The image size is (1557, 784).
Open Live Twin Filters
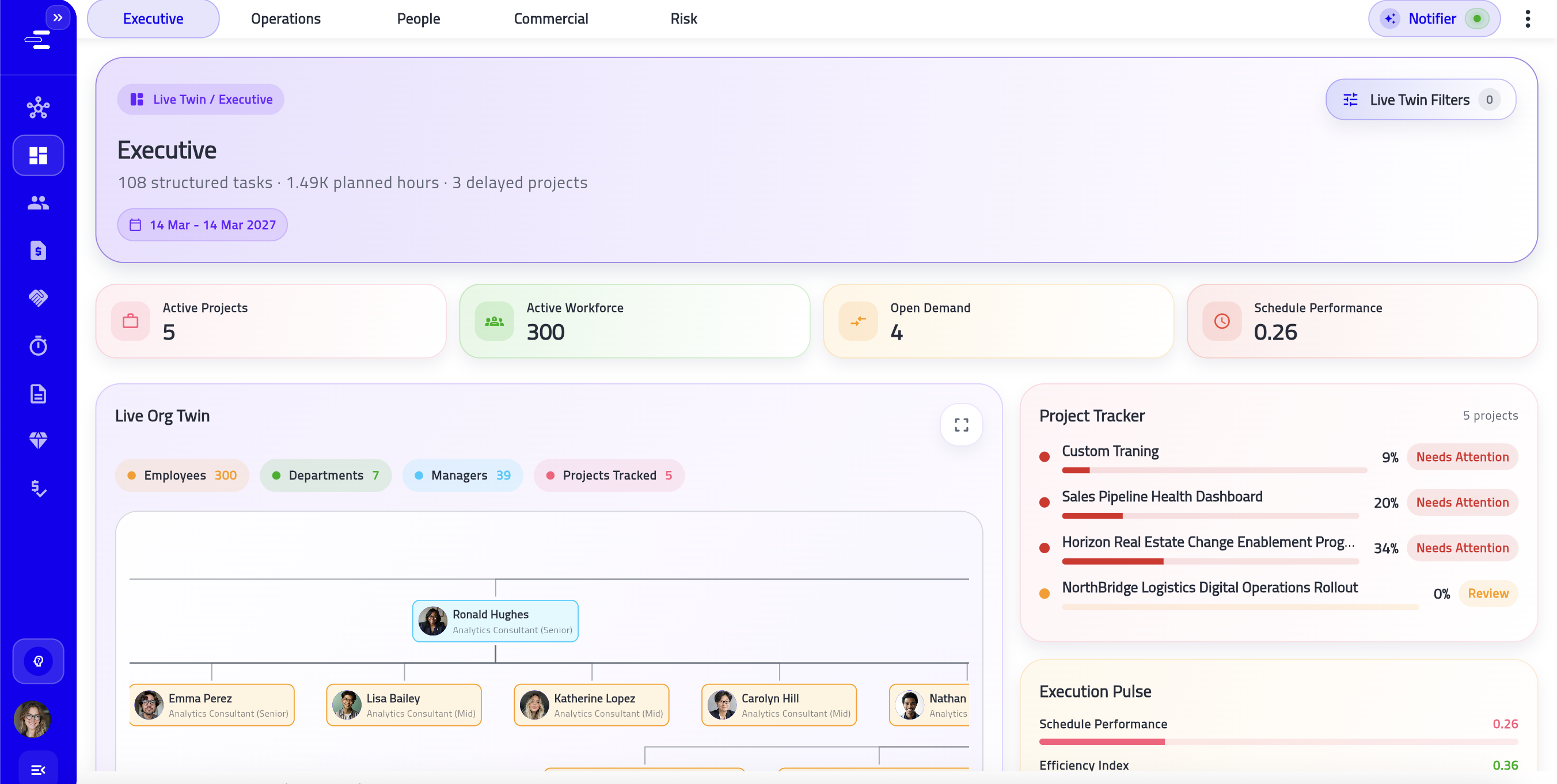tap(1419, 99)
